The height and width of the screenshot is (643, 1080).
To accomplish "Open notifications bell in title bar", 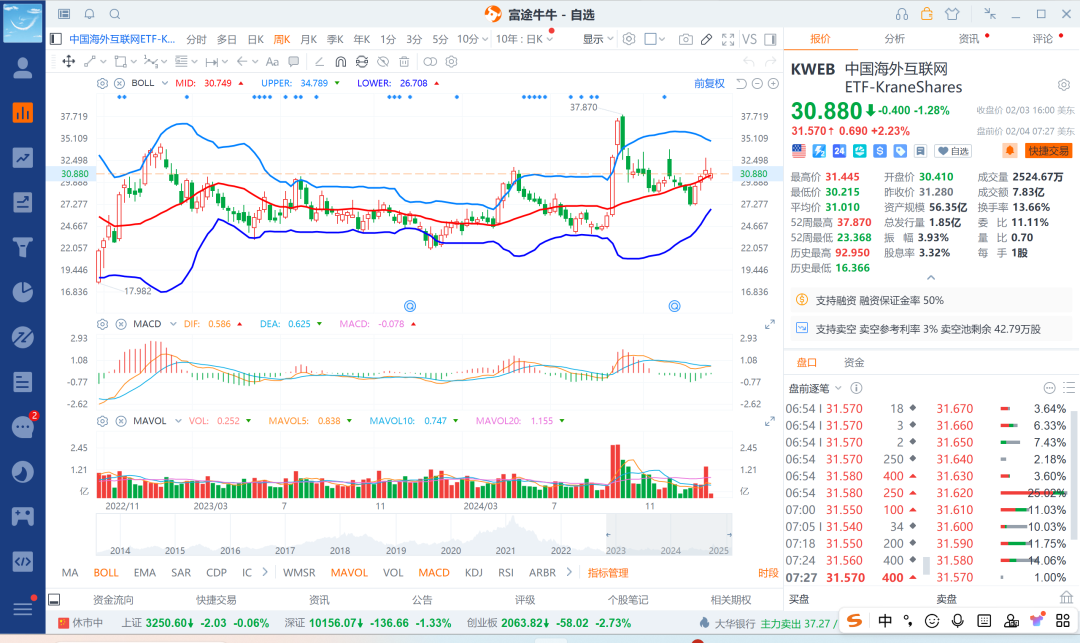I will pyautogui.click(x=90, y=14).
